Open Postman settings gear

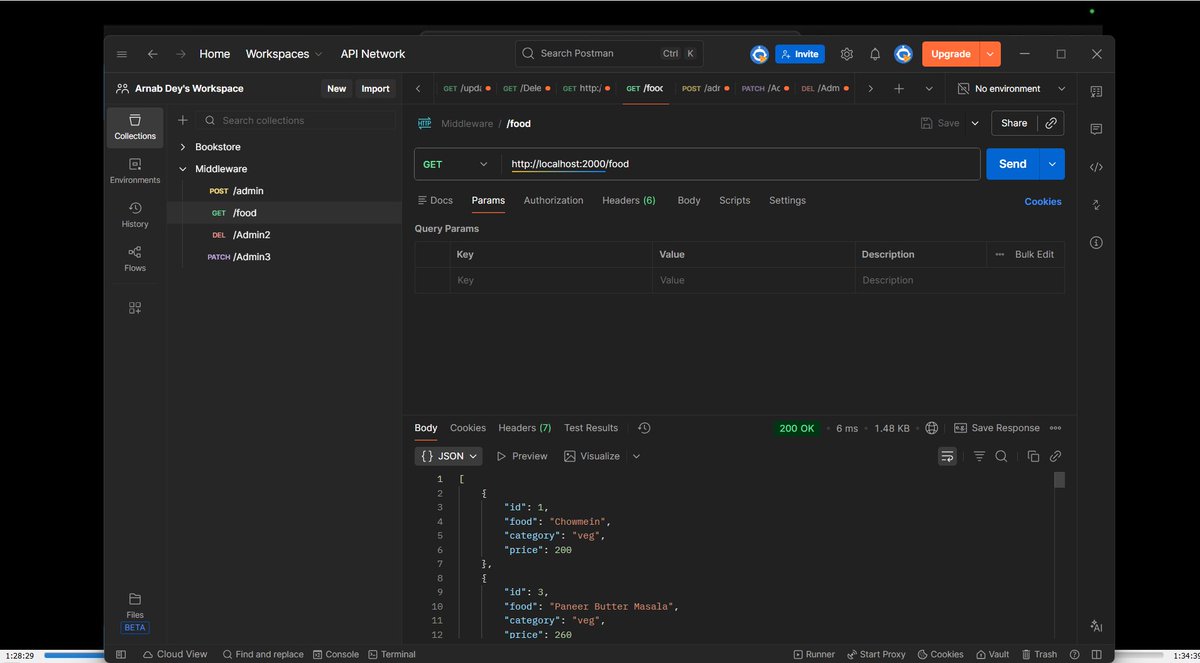coord(846,54)
